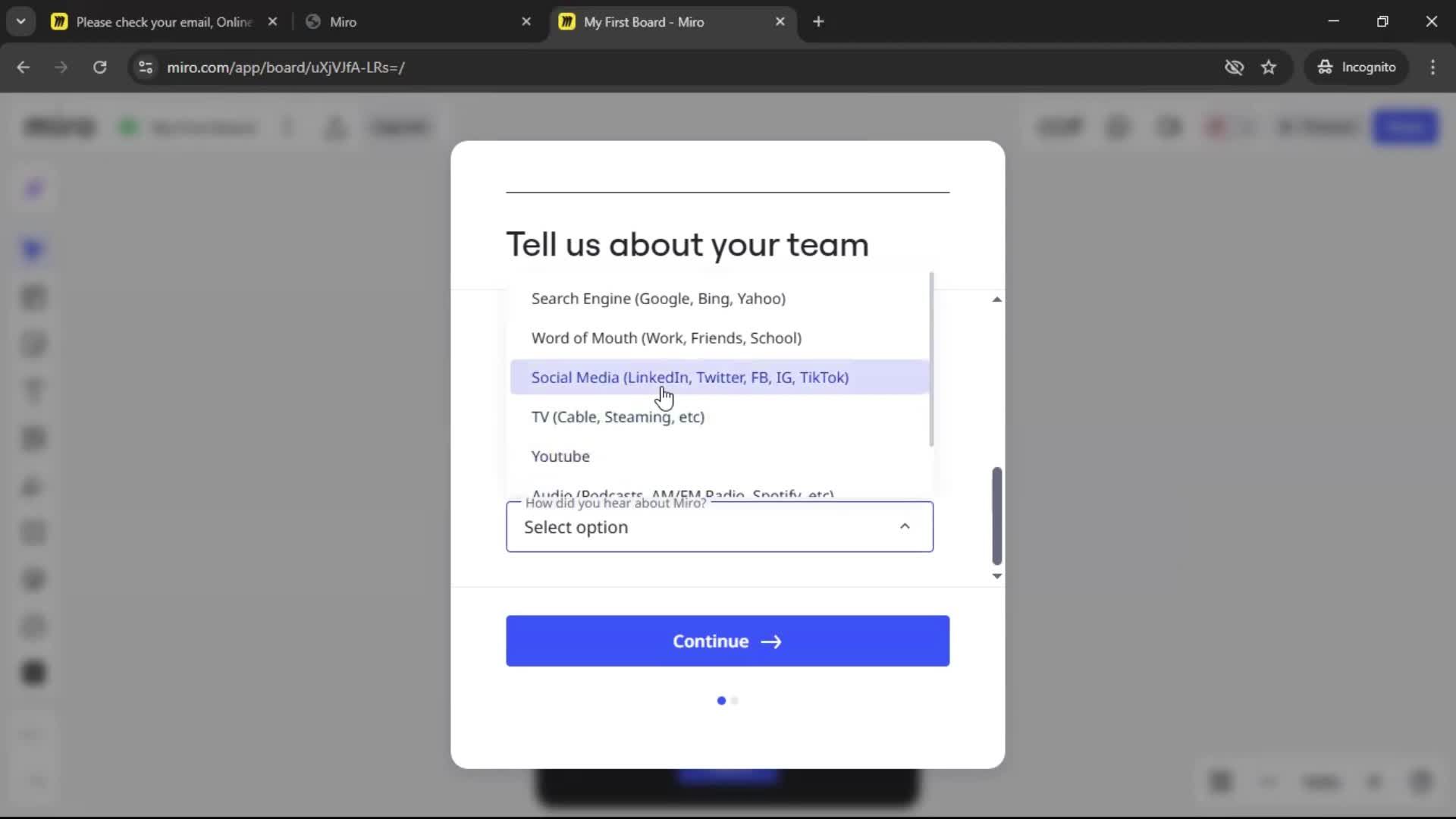This screenshot has height=819, width=1456.
Task: Click the Continue button
Action: tap(727, 641)
